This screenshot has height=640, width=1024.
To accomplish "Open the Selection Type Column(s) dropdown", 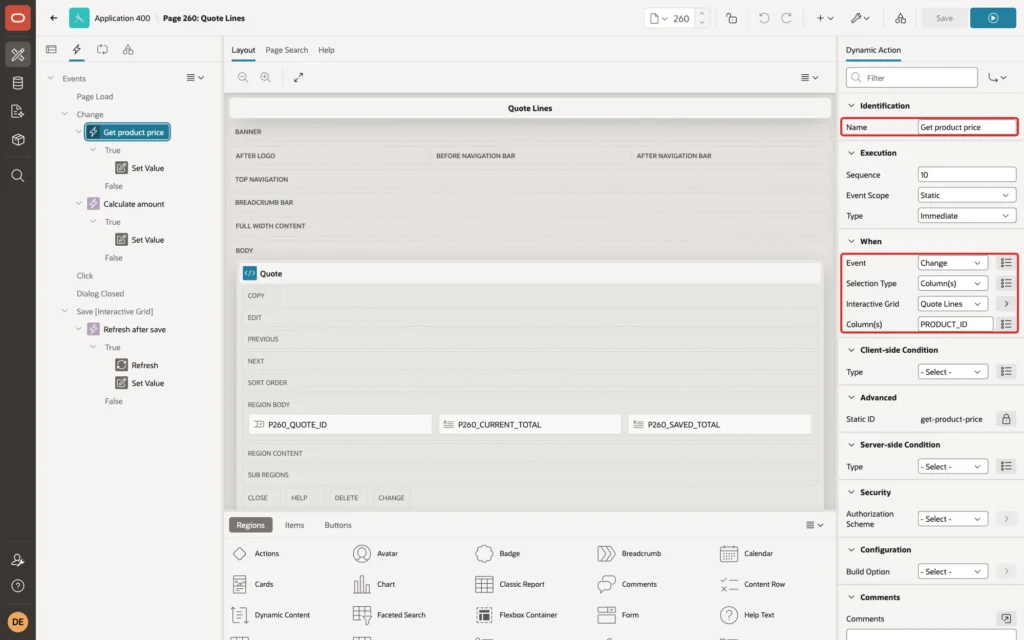I will click(952, 283).
